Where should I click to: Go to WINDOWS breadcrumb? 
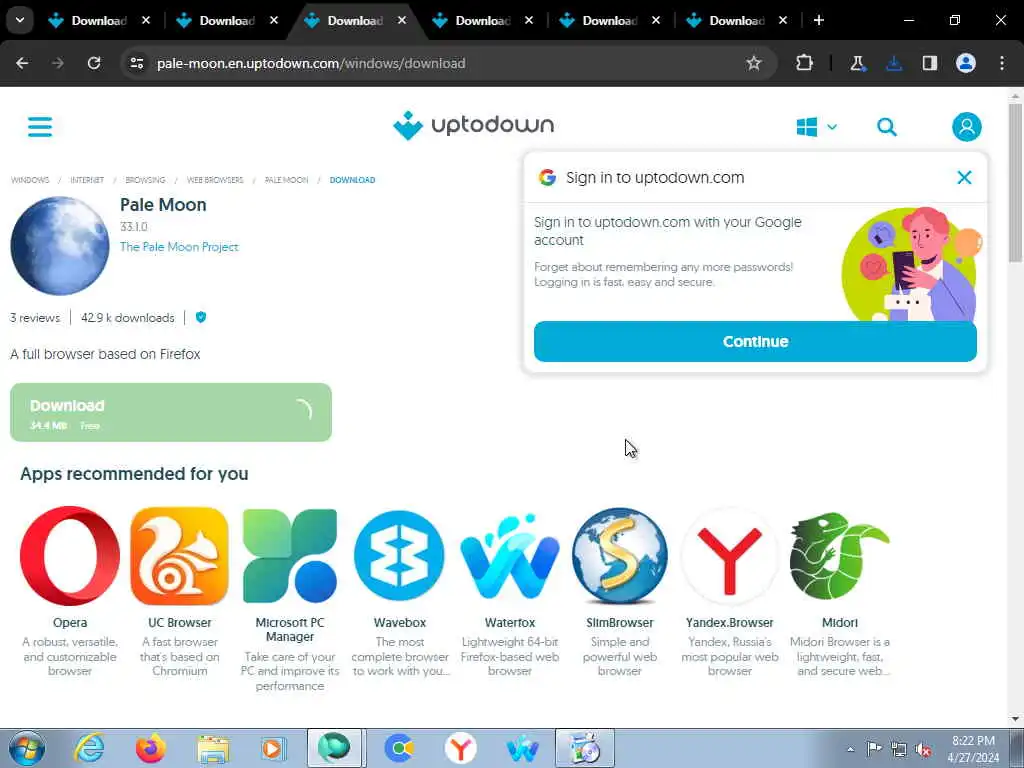click(x=30, y=180)
